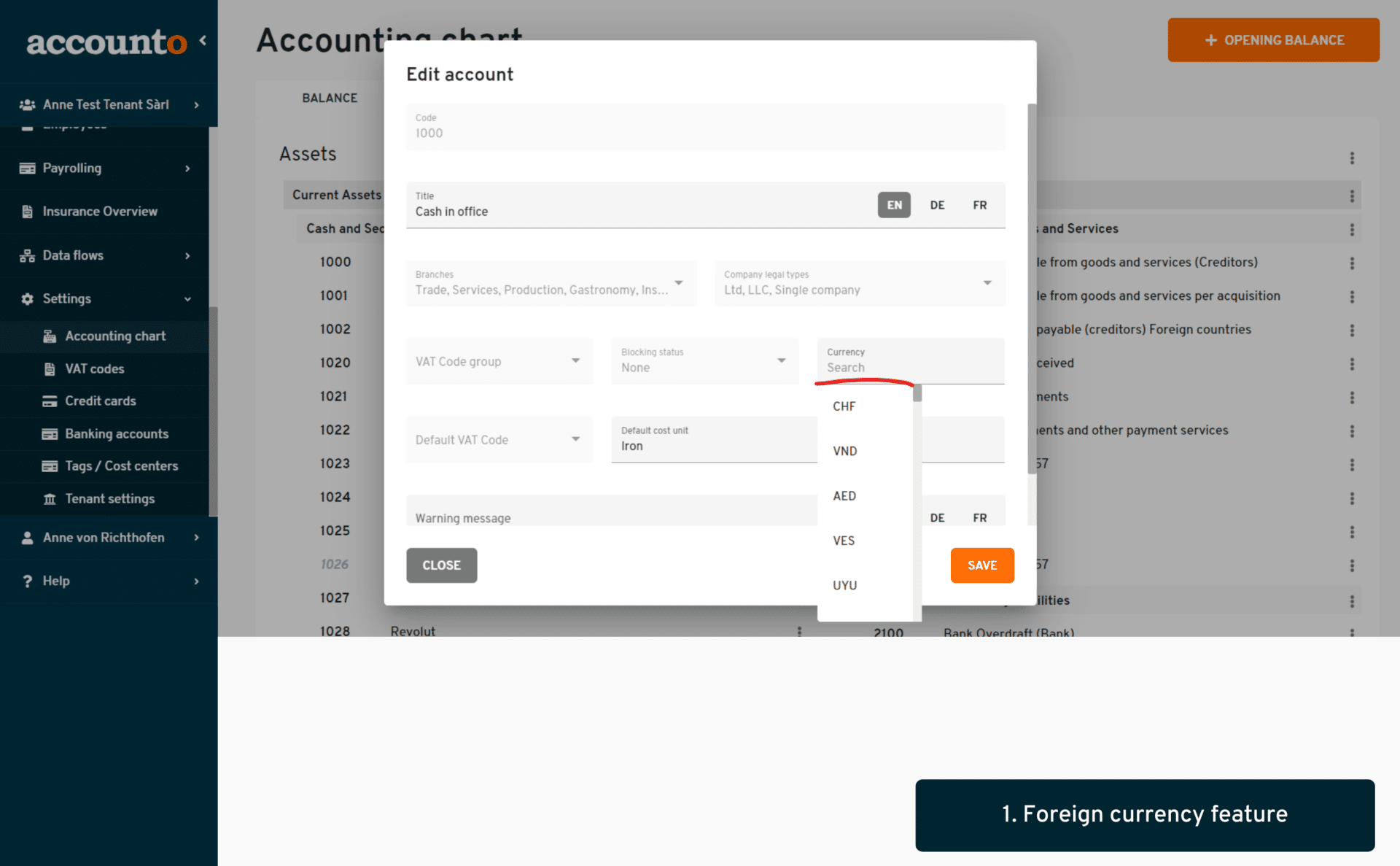Click the Data flows icon
The width and height of the screenshot is (1400, 866).
[x=27, y=255]
